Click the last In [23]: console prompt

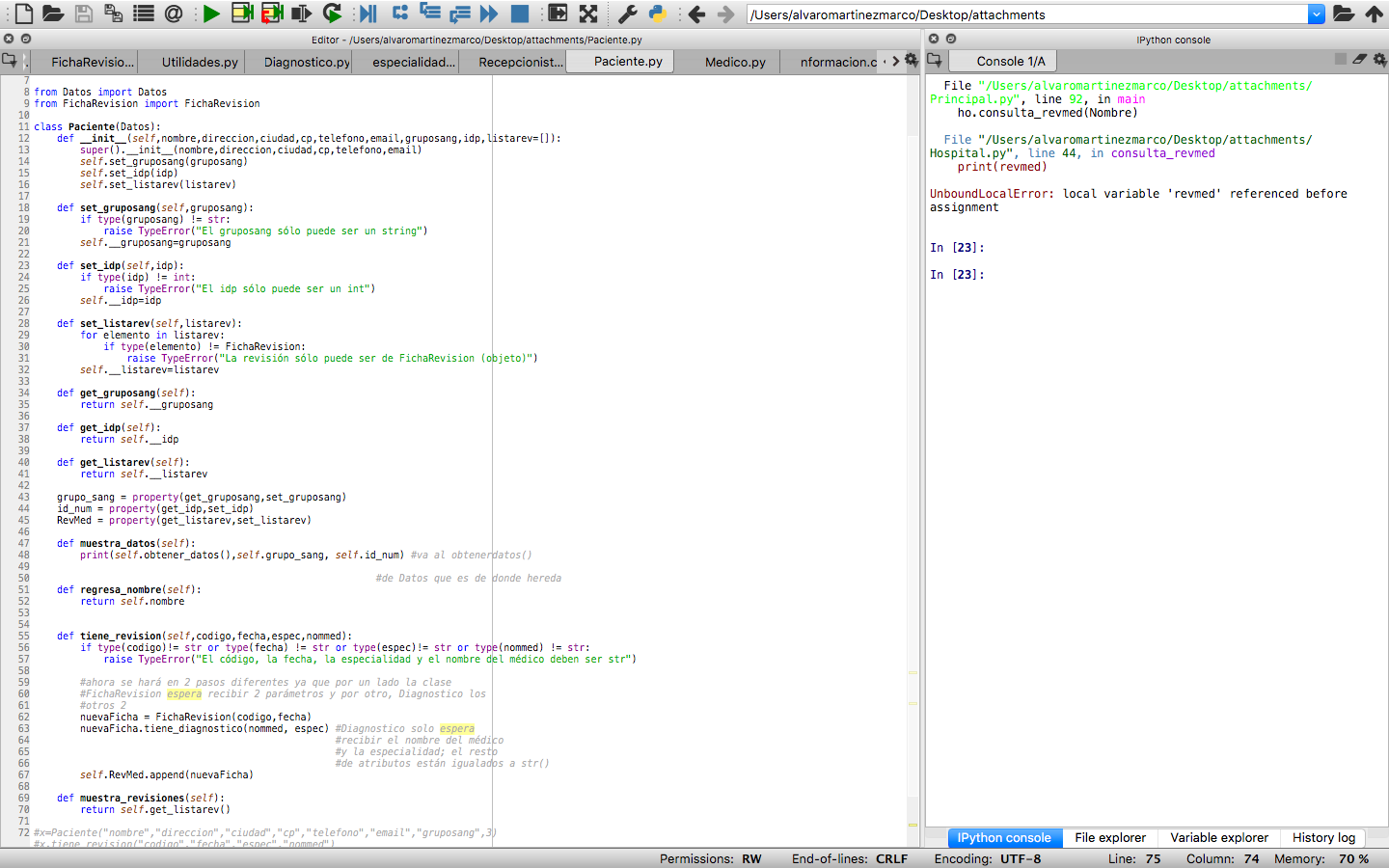pos(957,275)
